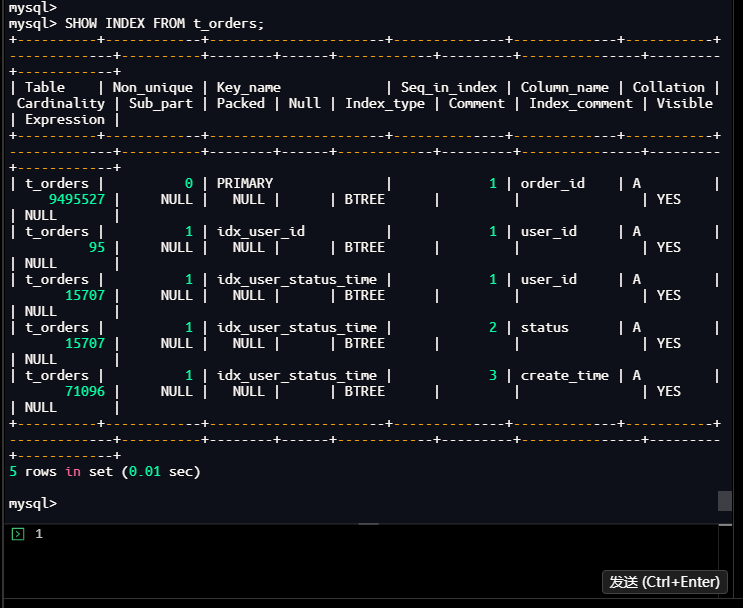This screenshot has width=743, height=608.
Task: Click Seq_in_index value 2
Action: click(x=493, y=327)
